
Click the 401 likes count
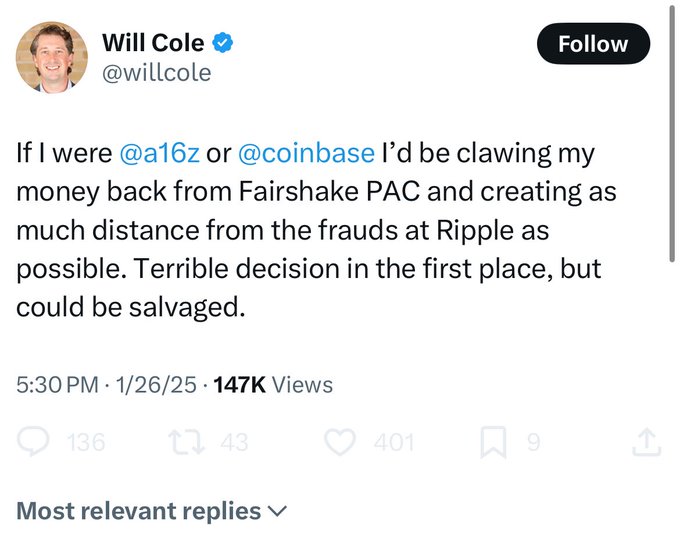[394, 441]
